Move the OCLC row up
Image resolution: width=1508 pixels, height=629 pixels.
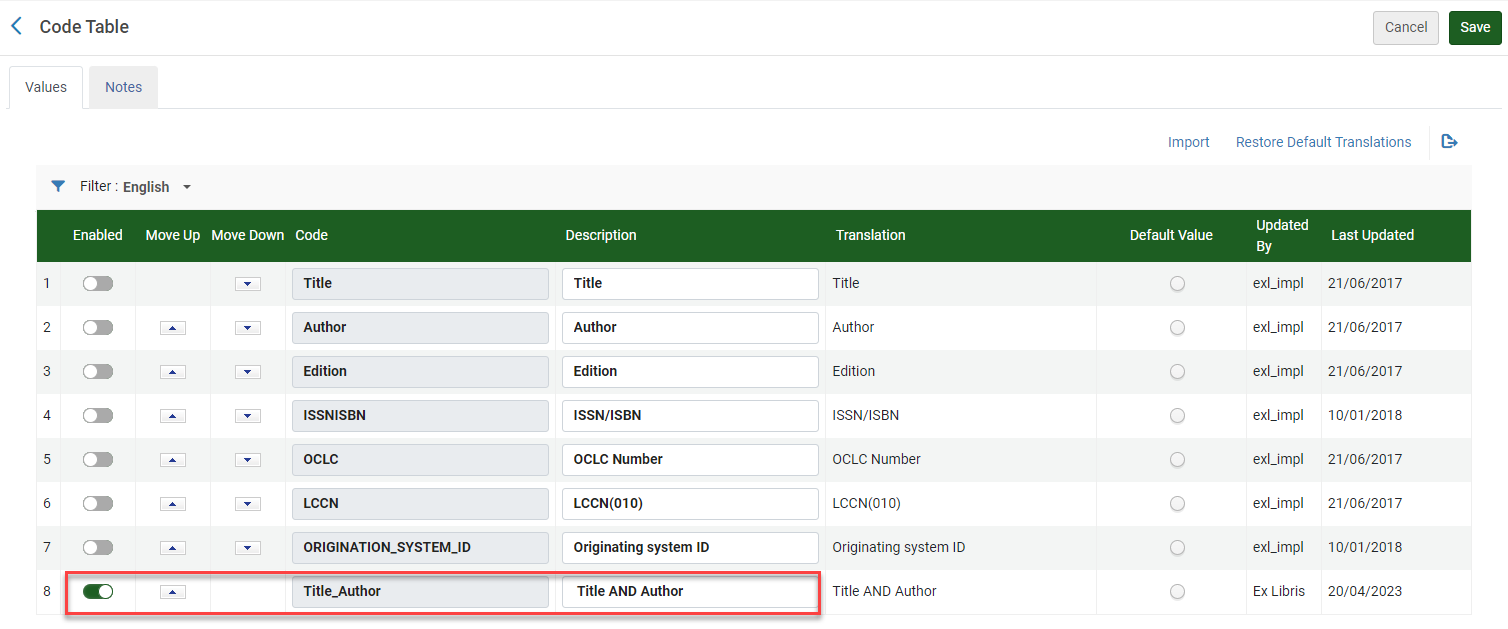click(x=173, y=460)
